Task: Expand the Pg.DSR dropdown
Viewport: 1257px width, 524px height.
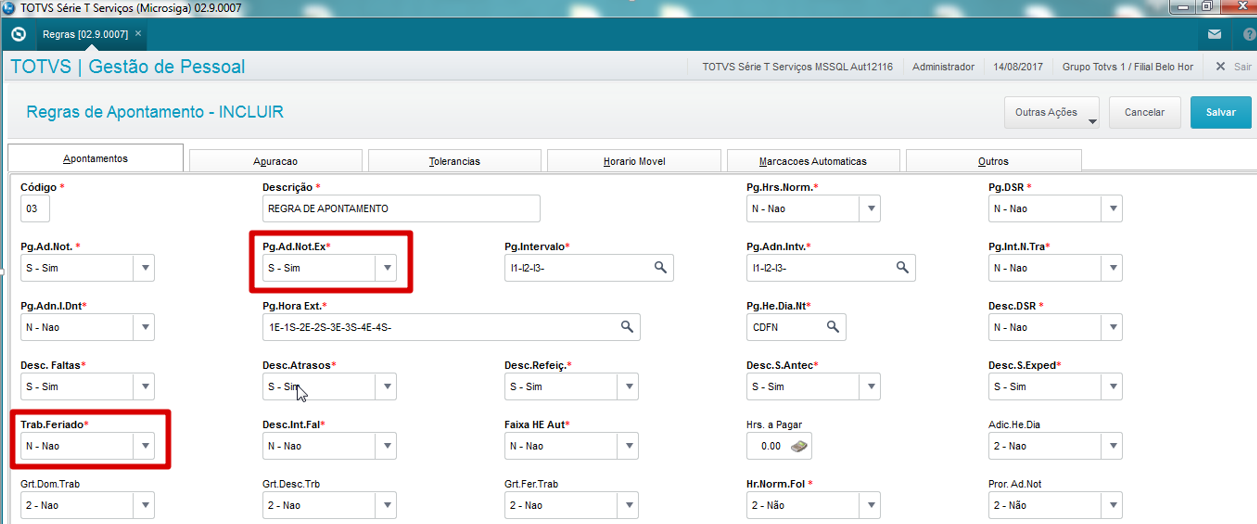Action: pos(1113,208)
